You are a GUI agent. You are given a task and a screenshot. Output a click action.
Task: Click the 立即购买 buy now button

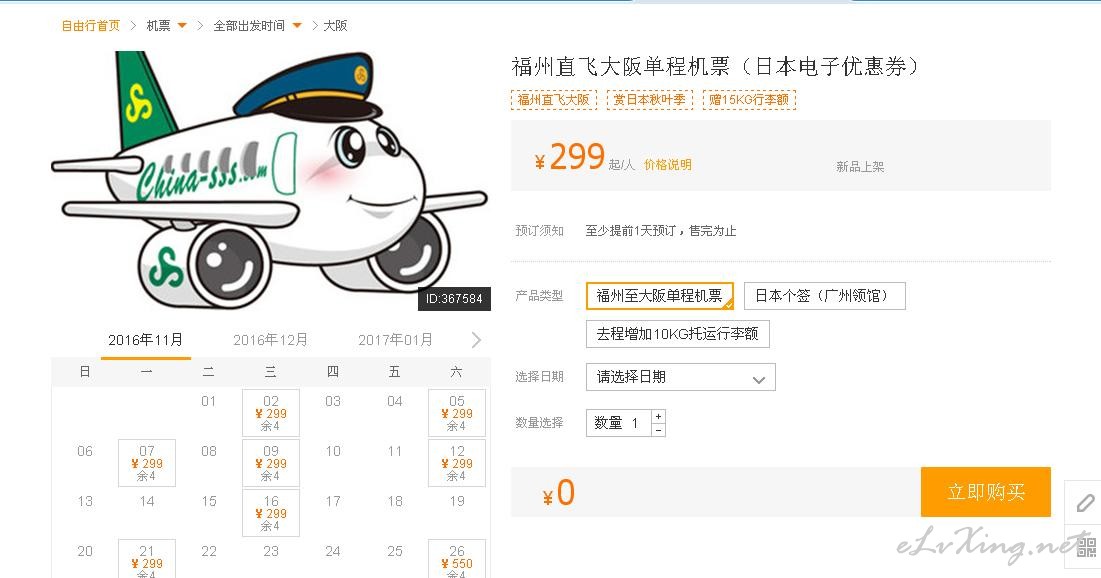(x=986, y=492)
